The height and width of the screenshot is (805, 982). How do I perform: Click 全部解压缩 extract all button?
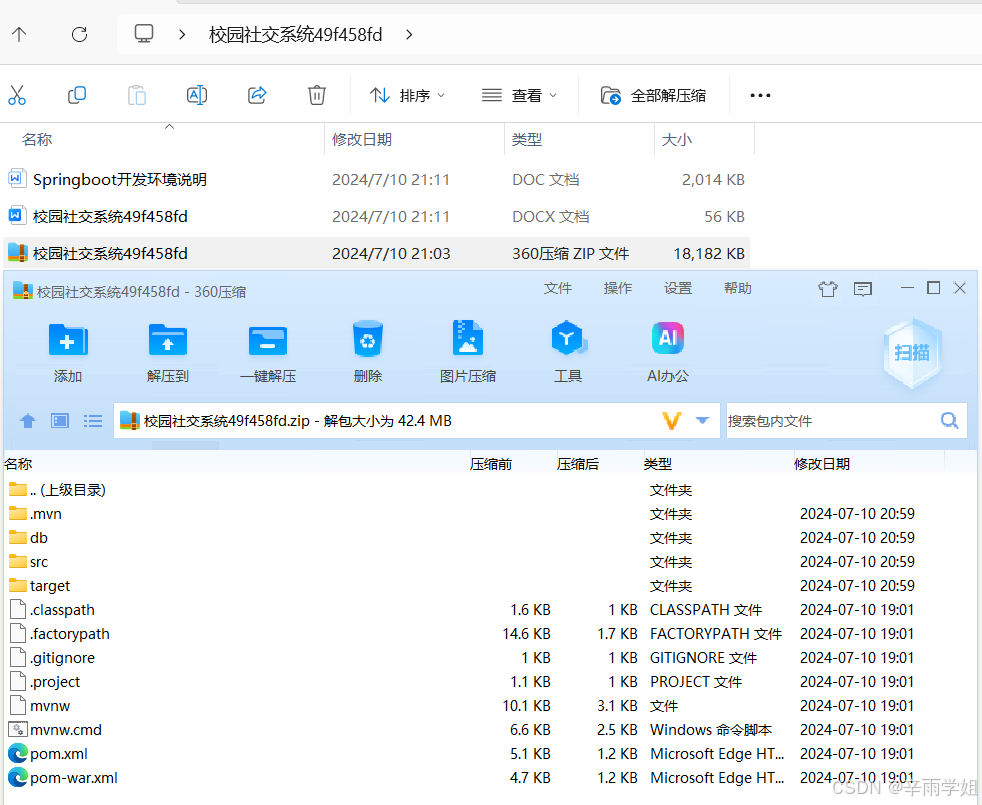(x=653, y=95)
